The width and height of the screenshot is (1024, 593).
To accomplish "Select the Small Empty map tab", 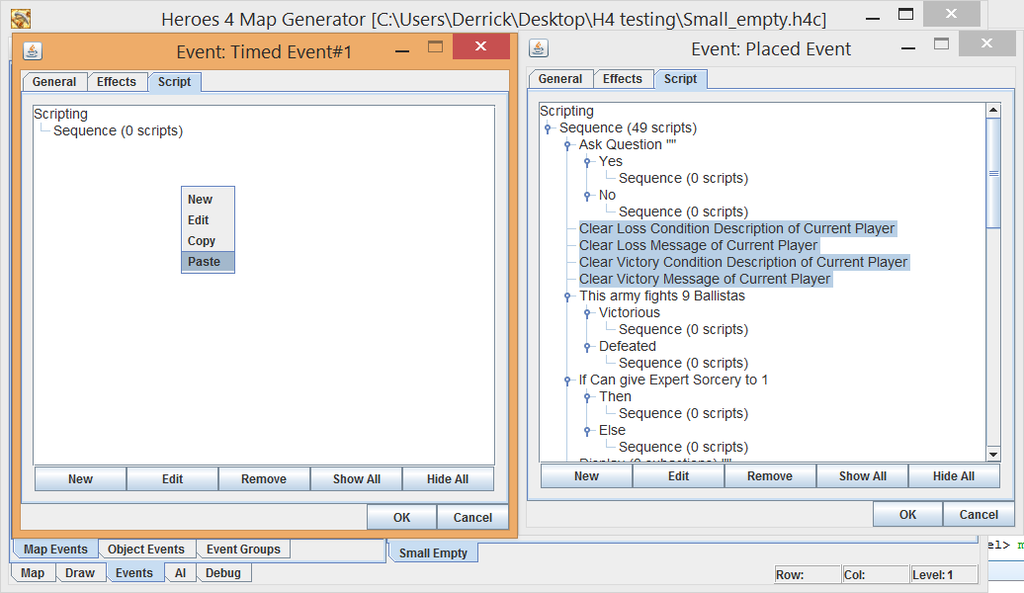I will pyautogui.click(x=434, y=553).
